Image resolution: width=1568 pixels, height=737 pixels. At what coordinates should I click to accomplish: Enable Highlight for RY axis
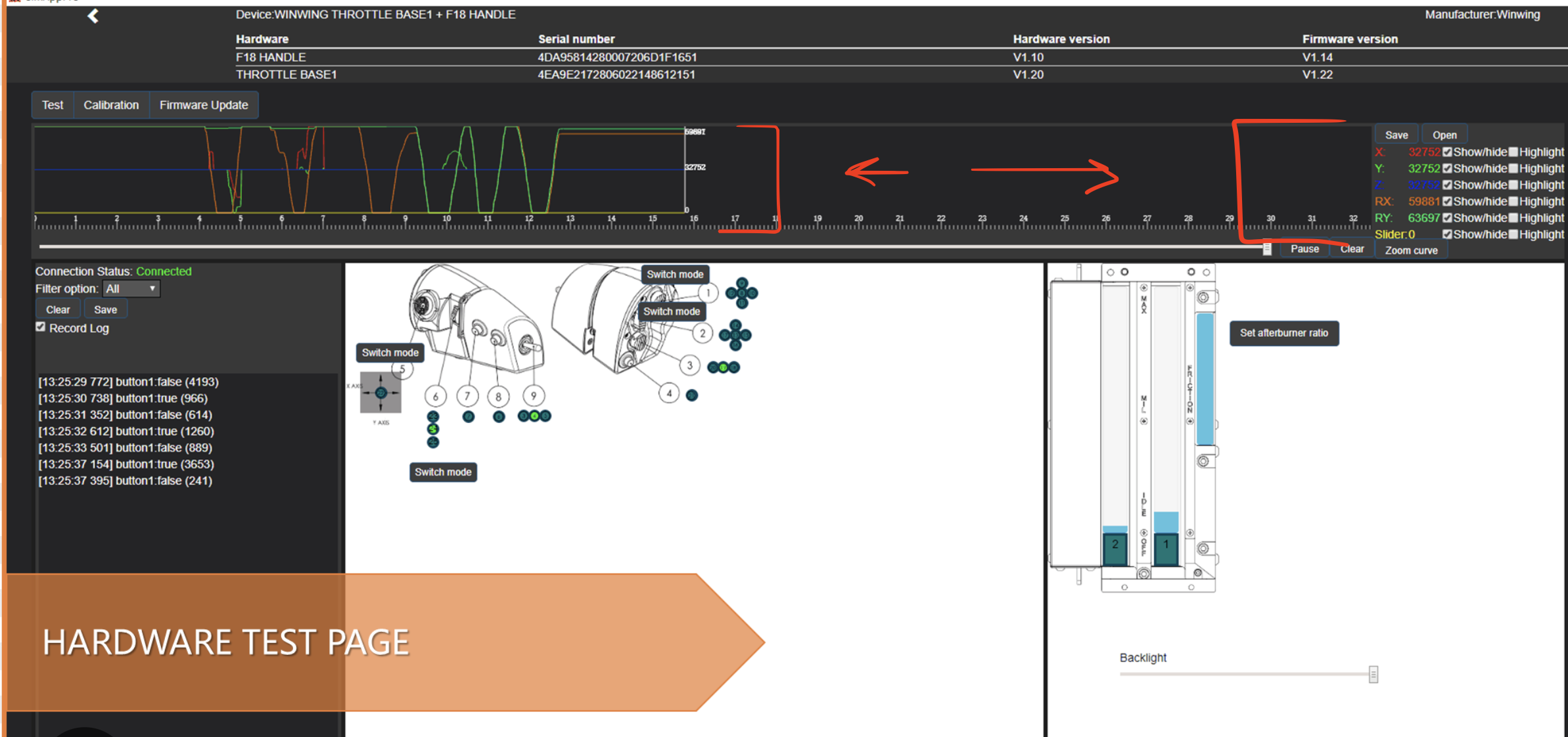point(1513,217)
